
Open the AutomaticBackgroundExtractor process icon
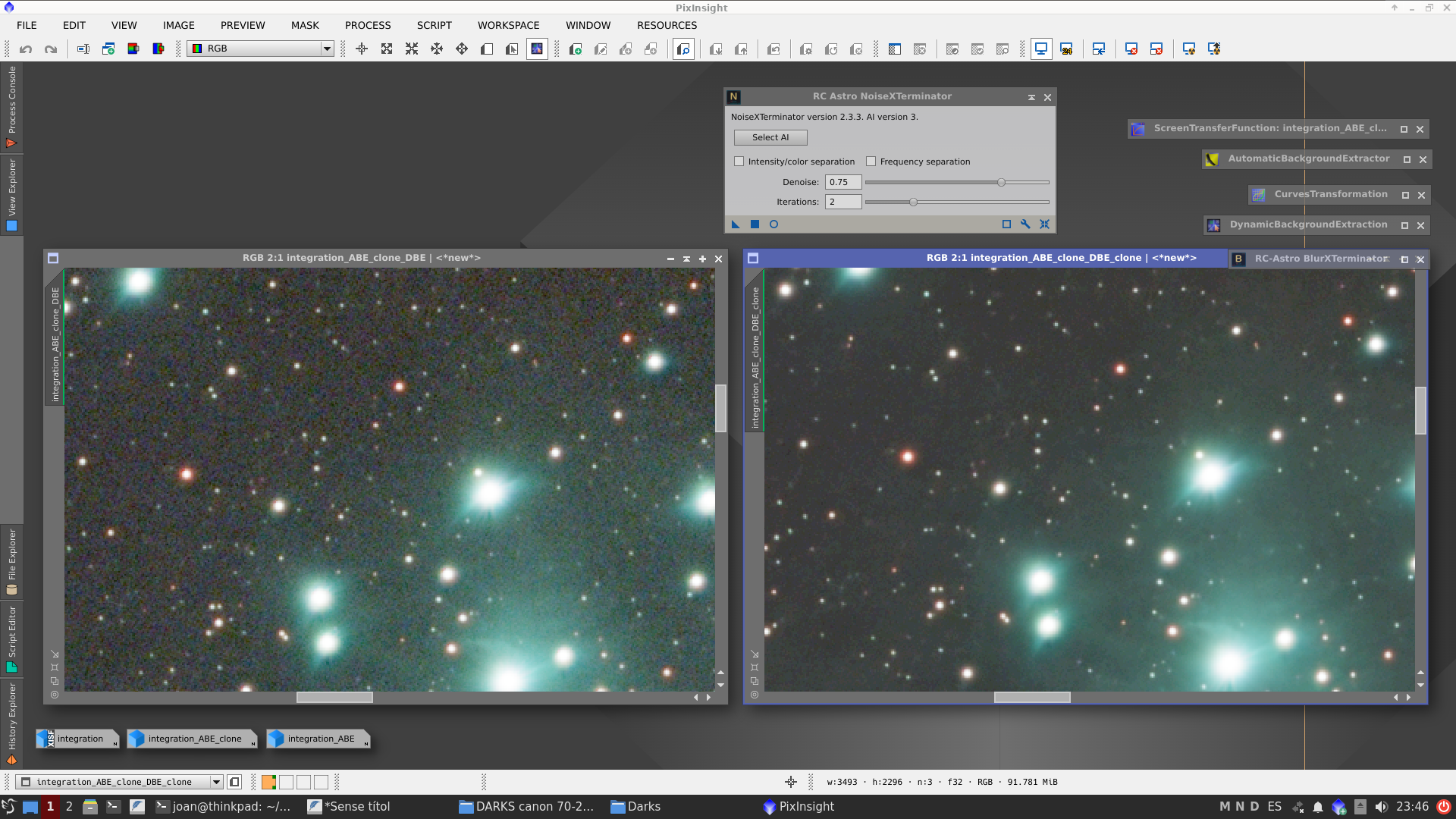click(x=1211, y=159)
